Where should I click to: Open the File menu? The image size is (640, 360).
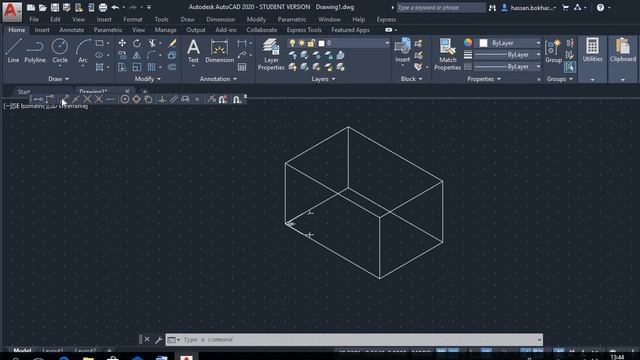pos(34,19)
